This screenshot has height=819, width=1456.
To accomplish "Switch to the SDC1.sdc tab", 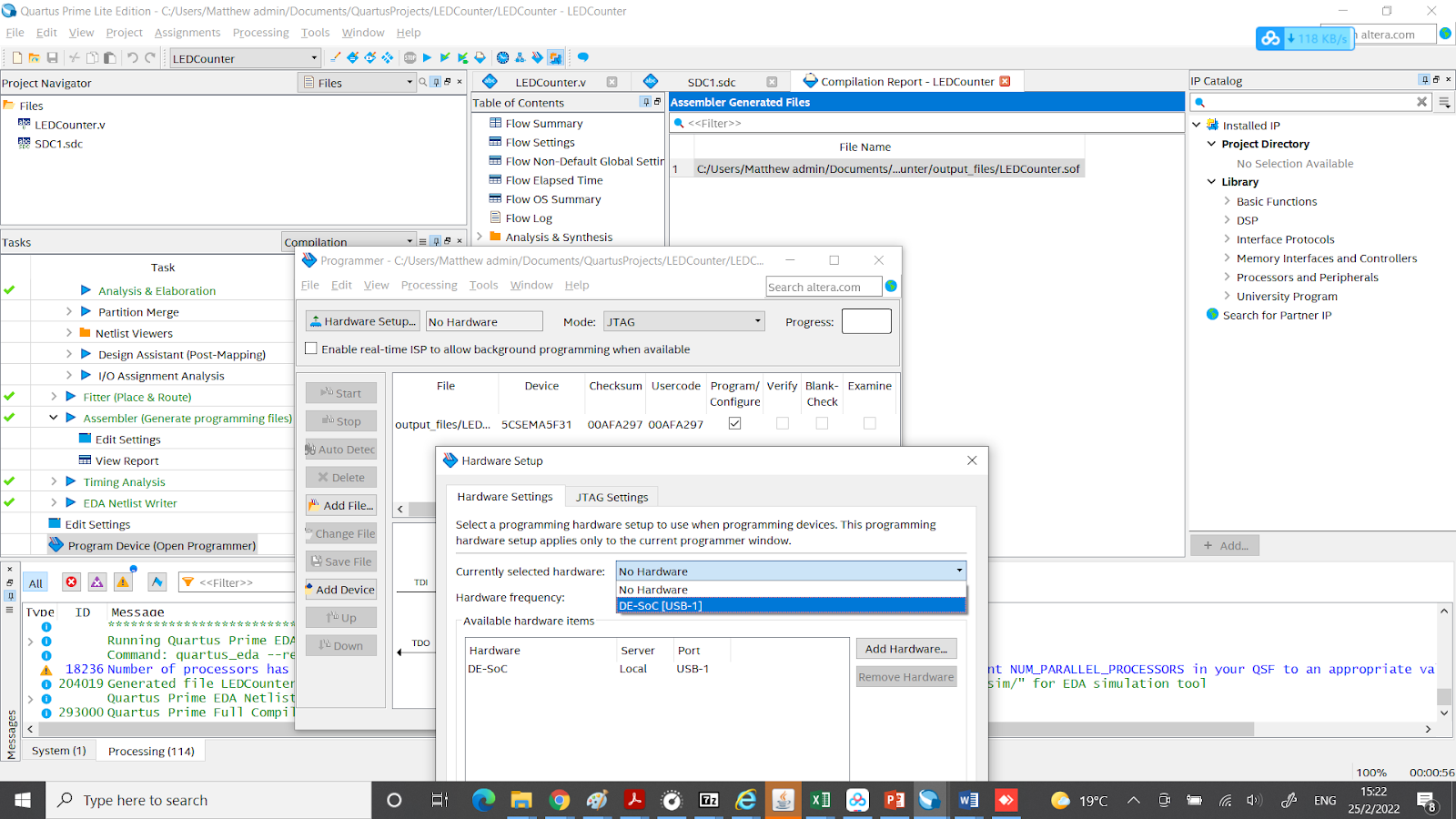I will click(x=712, y=82).
